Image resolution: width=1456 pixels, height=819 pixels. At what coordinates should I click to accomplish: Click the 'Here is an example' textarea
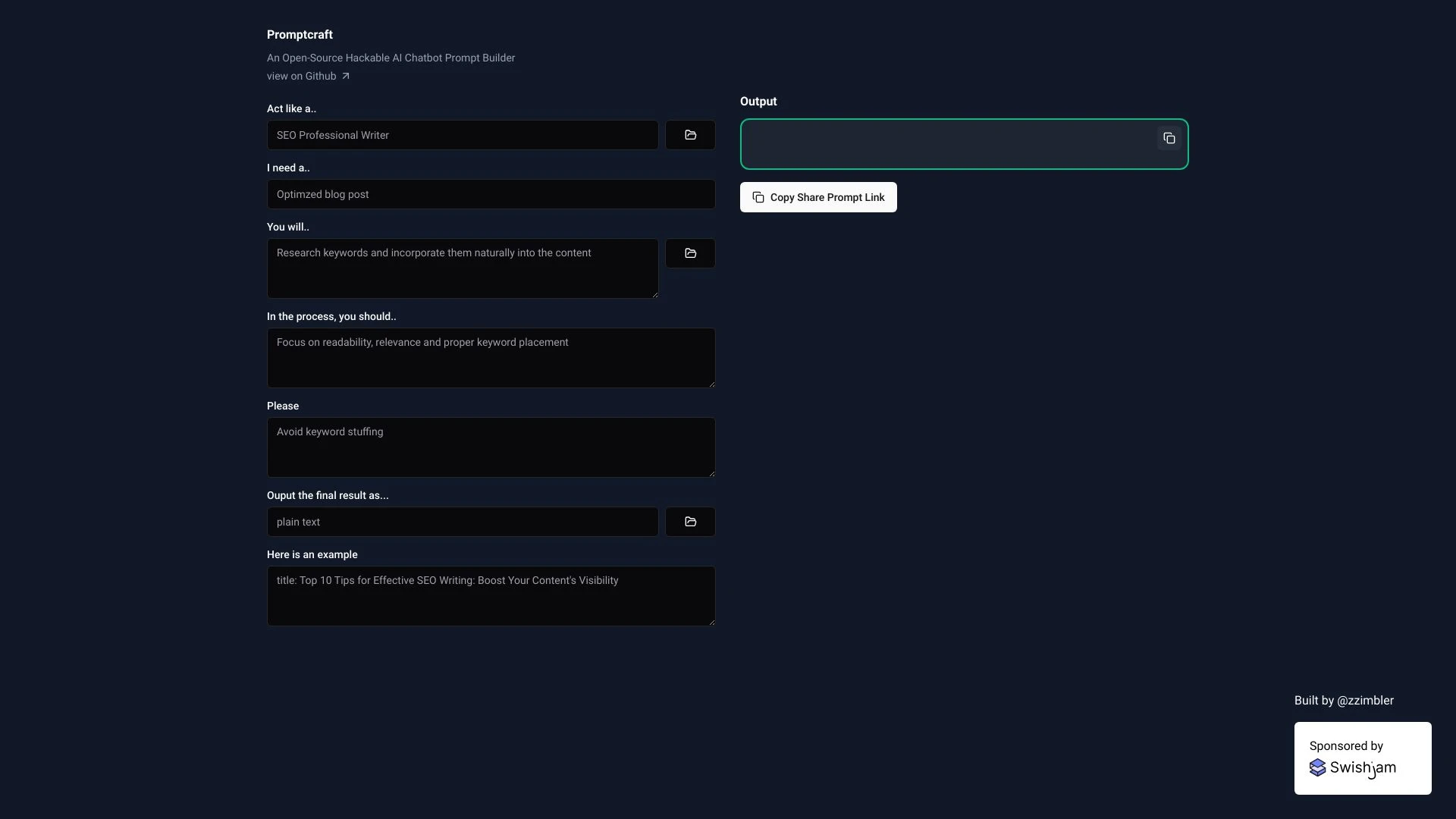(x=490, y=595)
